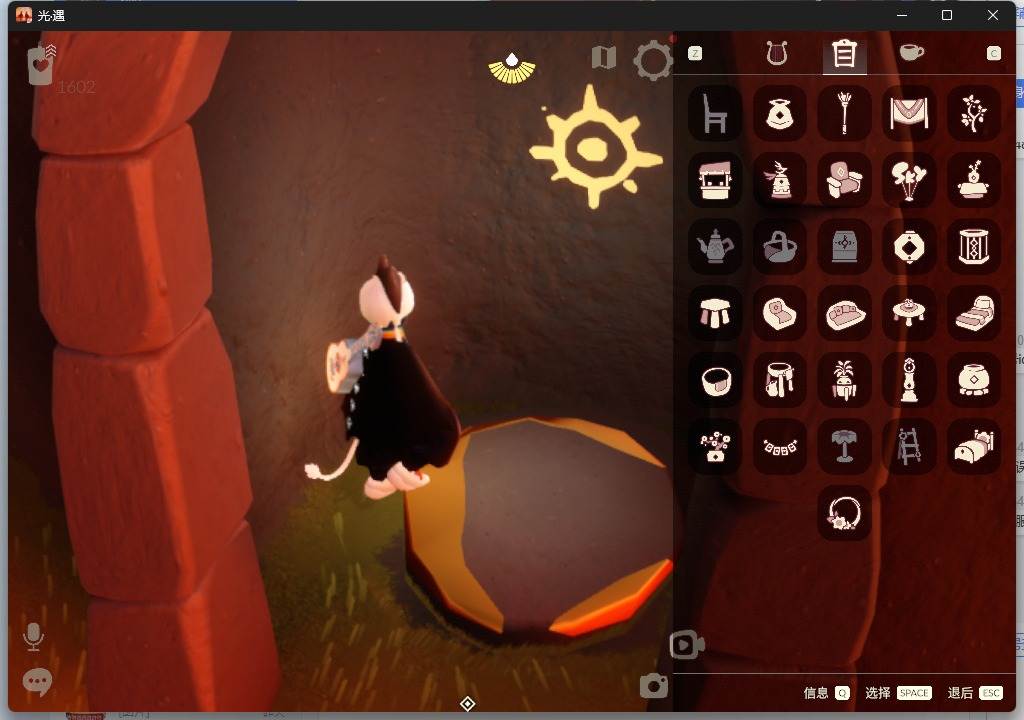The width and height of the screenshot is (1024, 720).
Task: Select the grandfather clock prop
Action: click(x=909, y=380)
